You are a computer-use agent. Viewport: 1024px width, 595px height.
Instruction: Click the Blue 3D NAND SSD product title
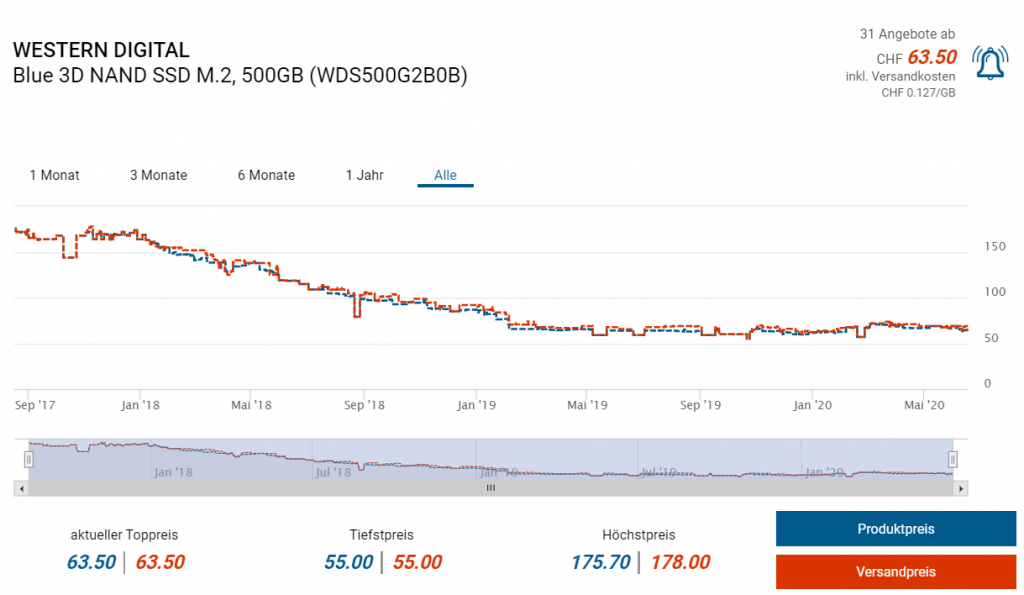tap(240, 76)
